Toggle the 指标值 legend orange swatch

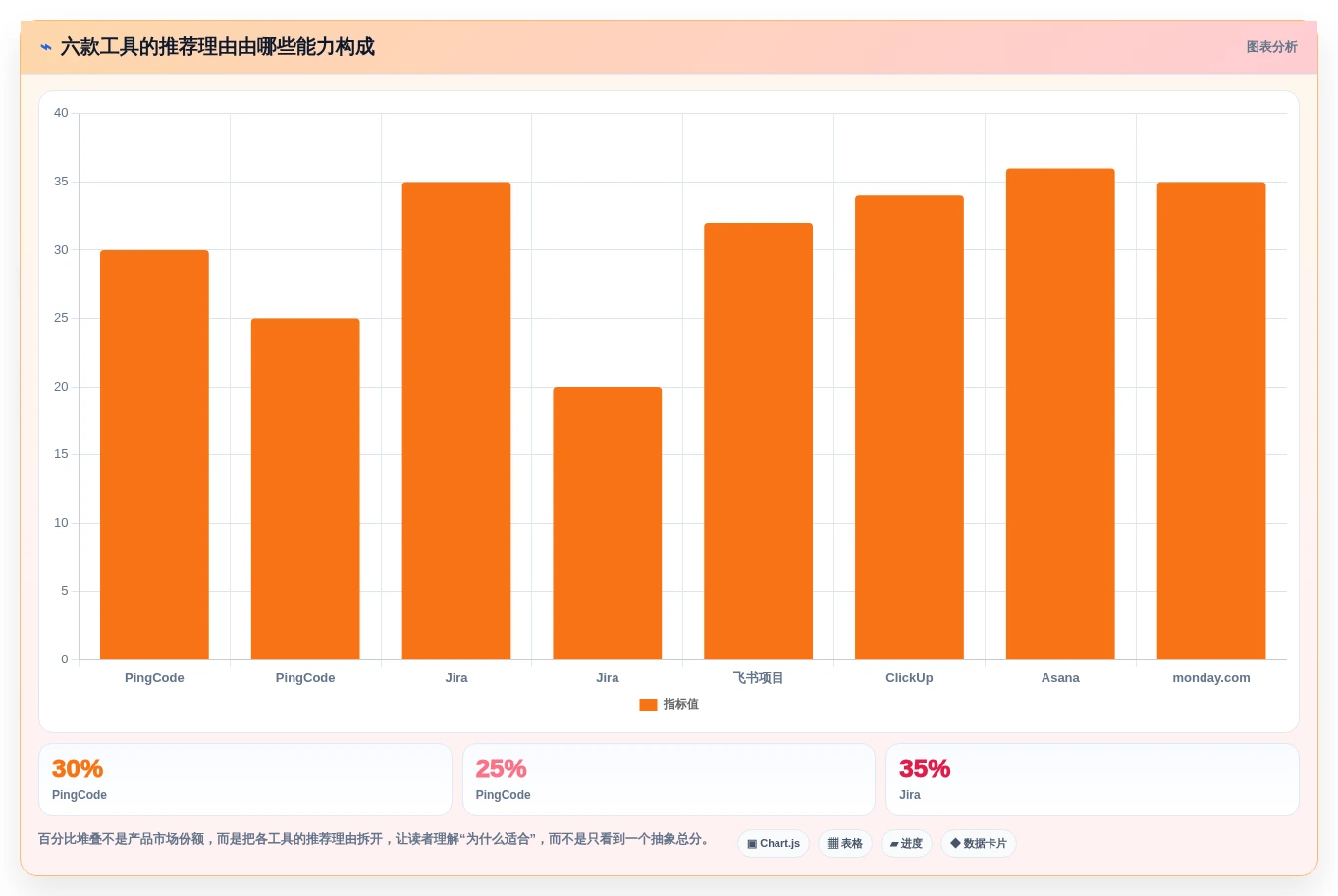pyautogui.click(x=648, y=705)
